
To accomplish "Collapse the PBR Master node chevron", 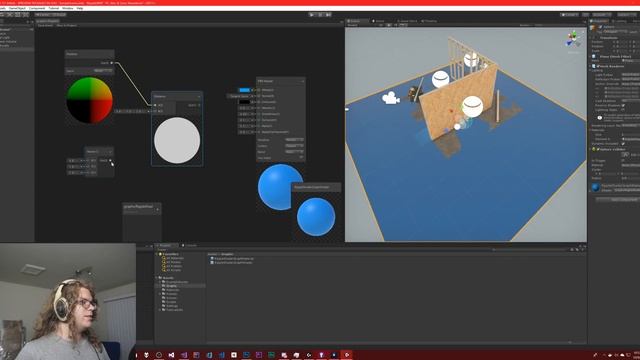I will click(302, 81).
